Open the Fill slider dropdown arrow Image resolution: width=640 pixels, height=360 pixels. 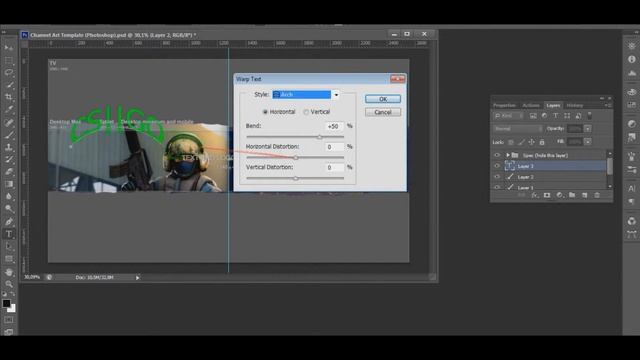tap(588, 142)
